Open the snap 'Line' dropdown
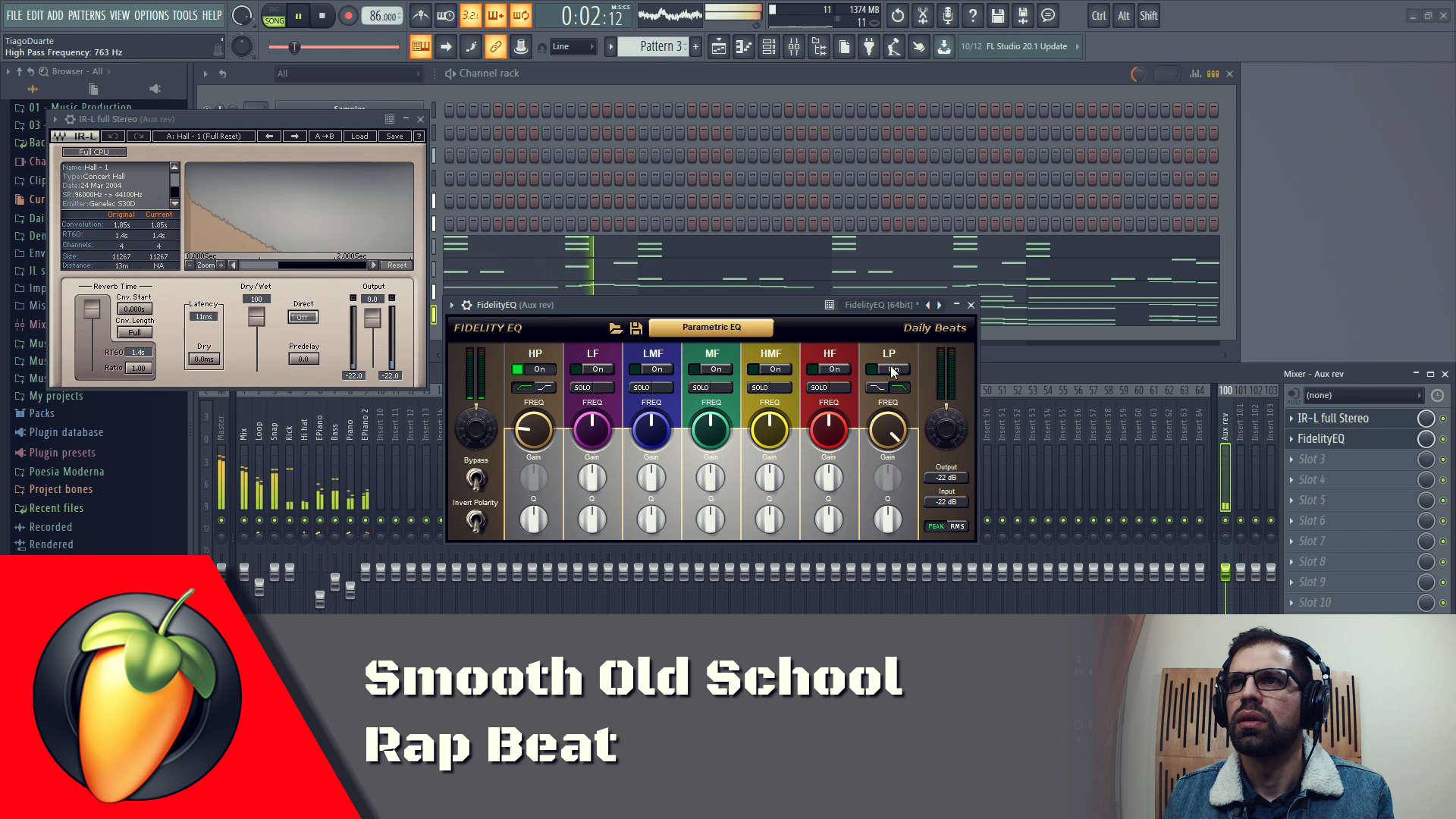The image size is (1456, 819). pos(573,47)
